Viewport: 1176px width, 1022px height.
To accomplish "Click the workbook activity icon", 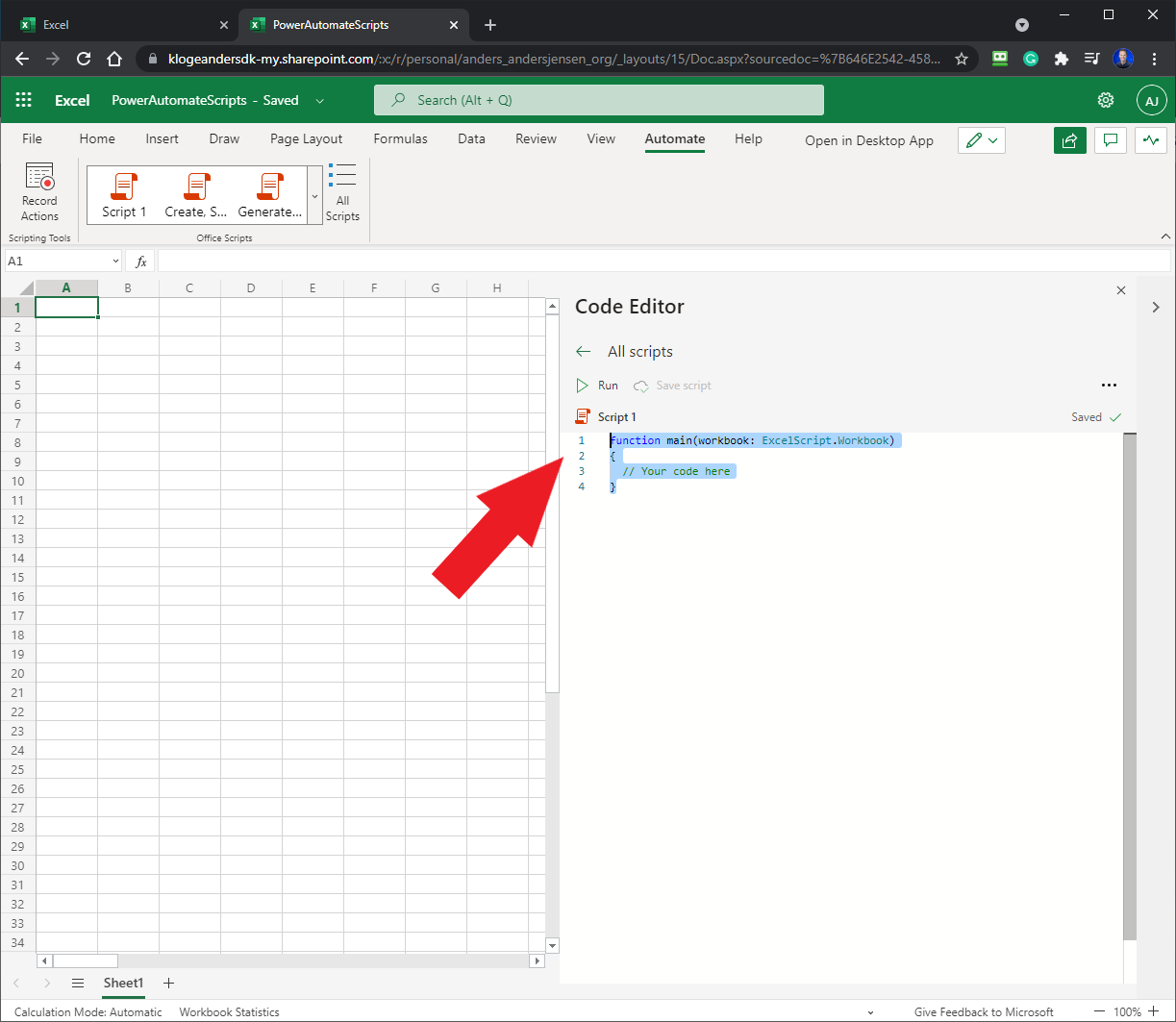I will (1151, 140).
